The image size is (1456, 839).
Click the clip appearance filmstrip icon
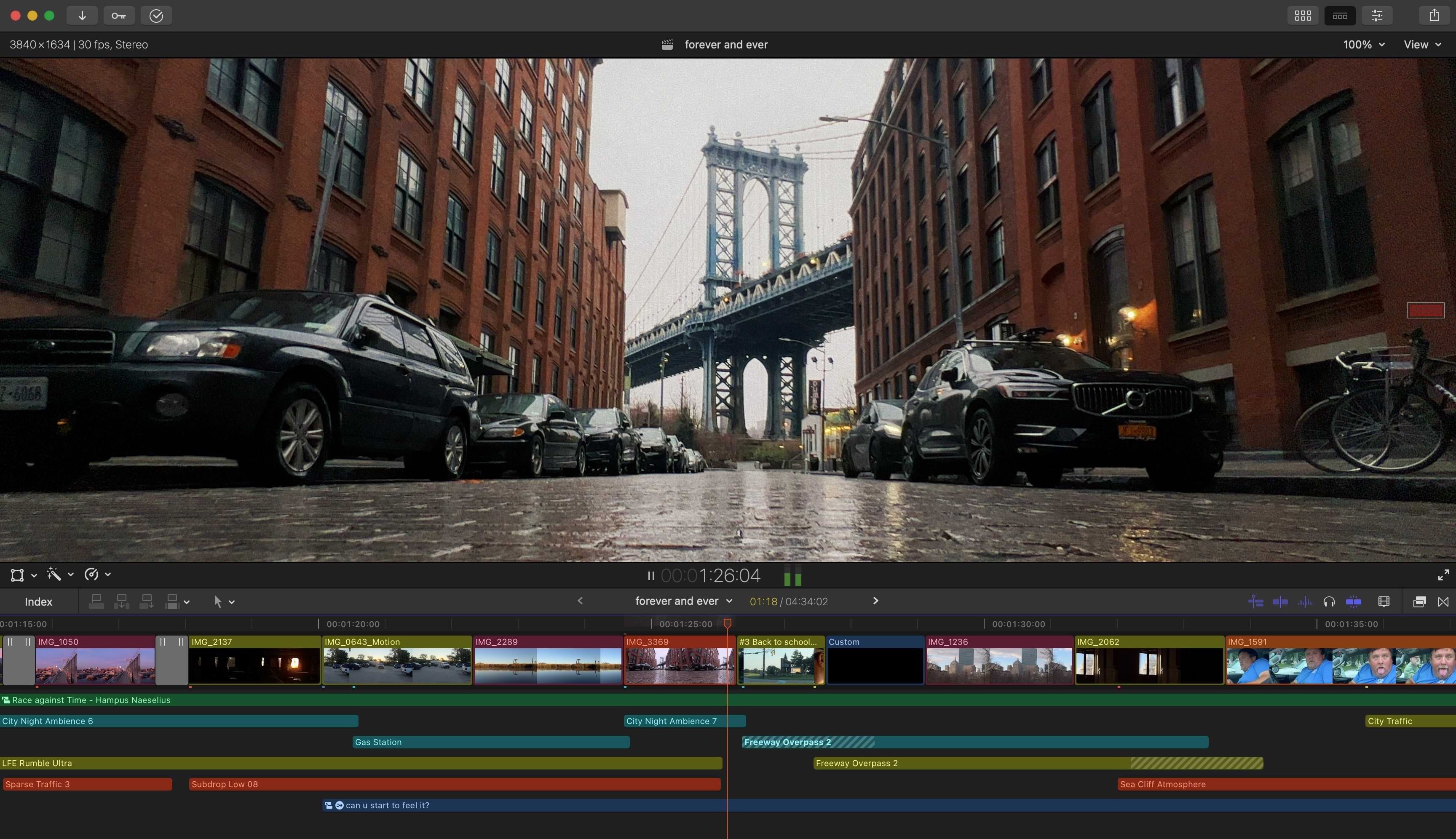(1384, 601)
